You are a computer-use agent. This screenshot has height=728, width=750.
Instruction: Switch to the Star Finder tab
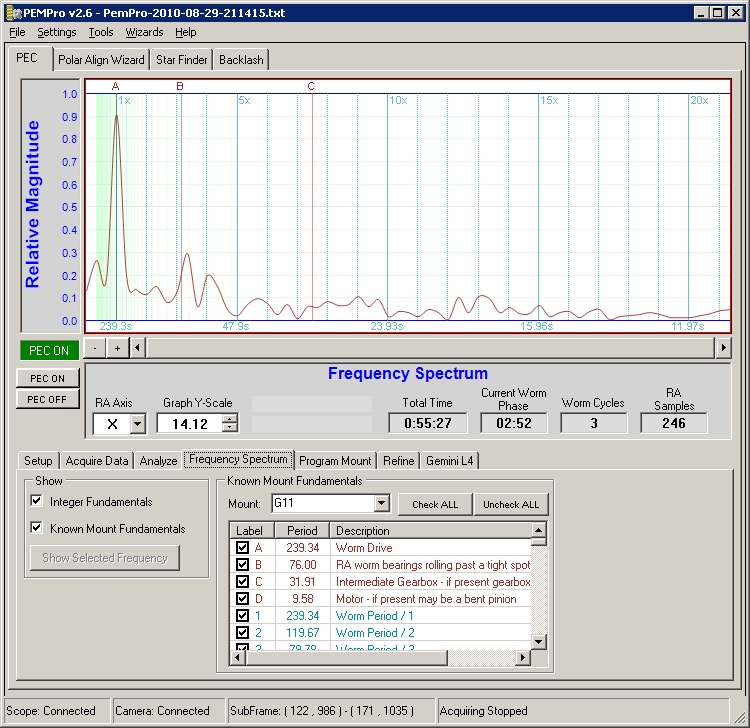click(181, 60)
